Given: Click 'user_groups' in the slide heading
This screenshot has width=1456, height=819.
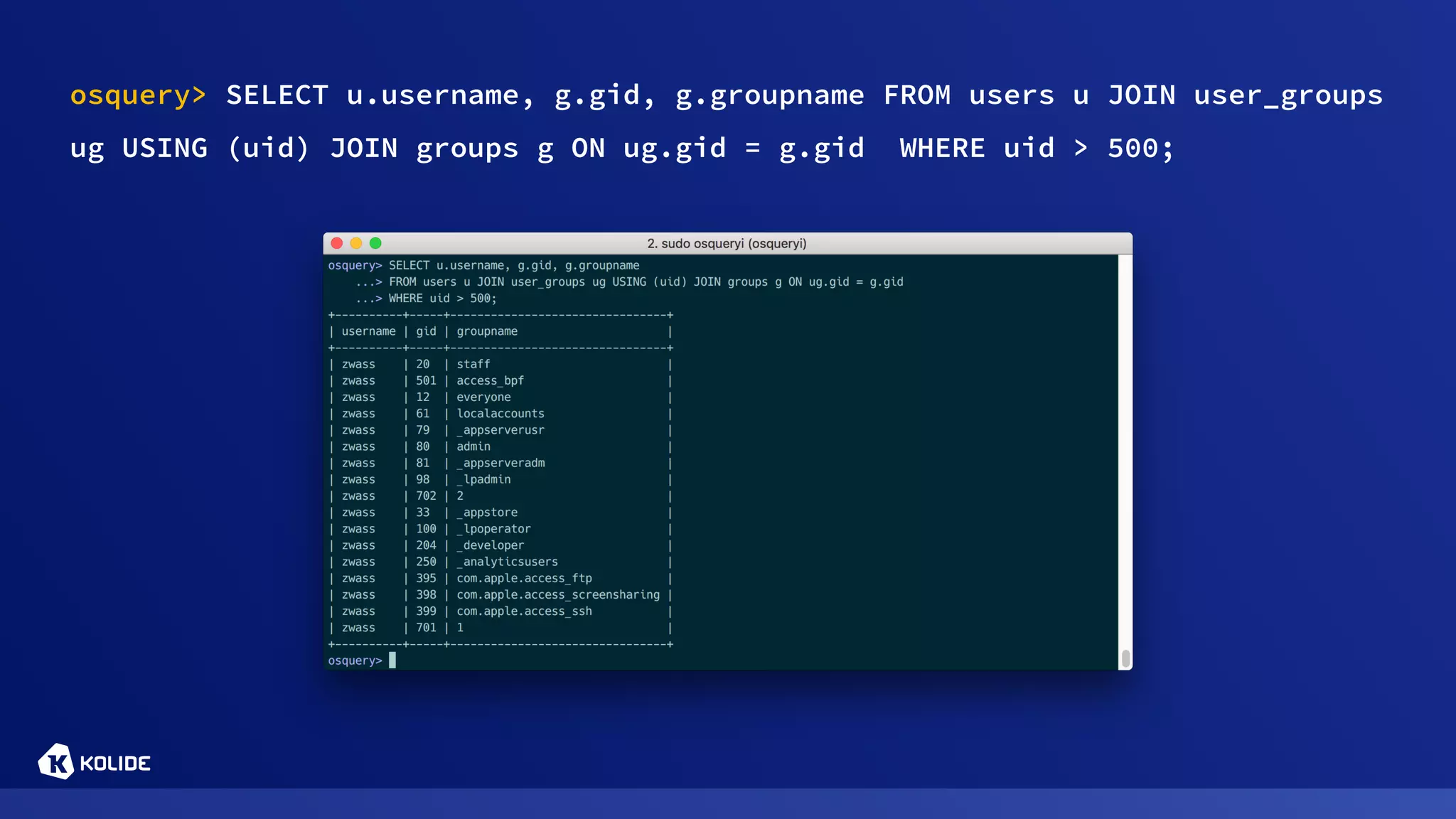Looking at the screenshot, I should tap(1288, 95).
